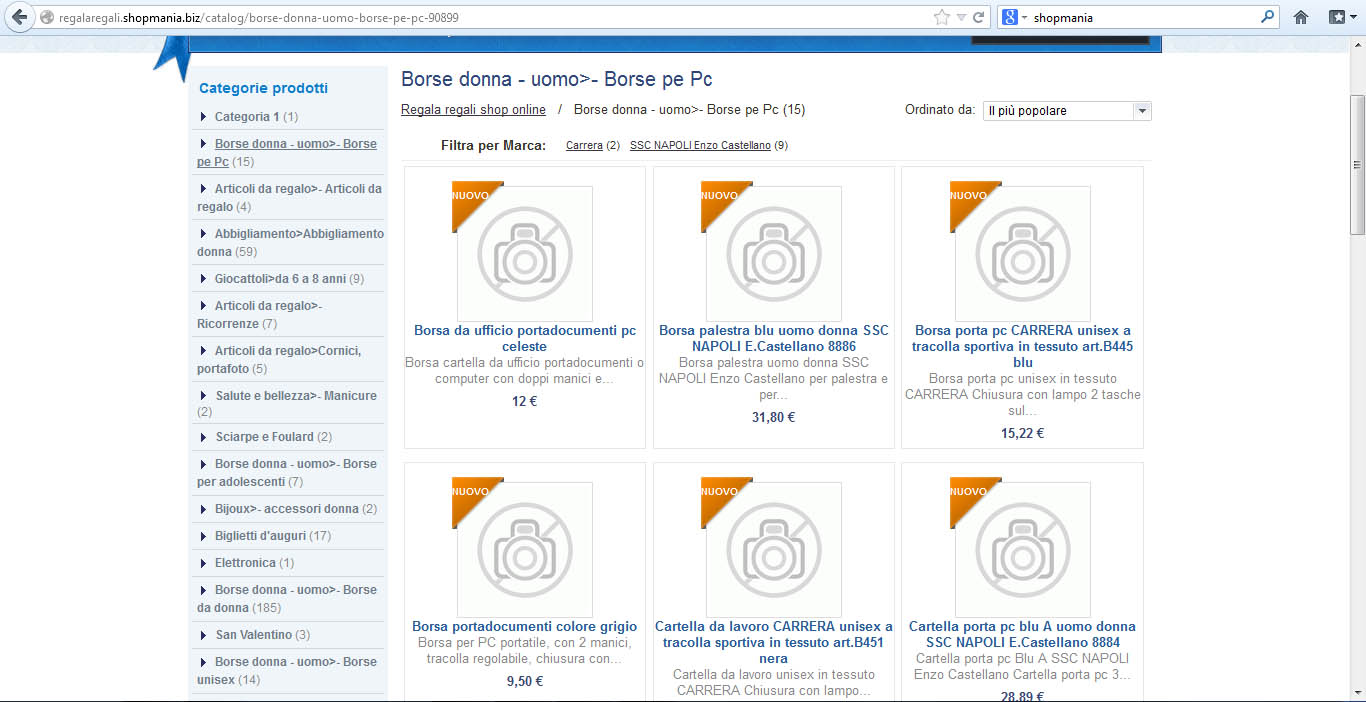Viewport: 1366px width, 702px height.
Task: Open the 'Il più popolare' sort dropdown
Action: tap(1067, 111)
